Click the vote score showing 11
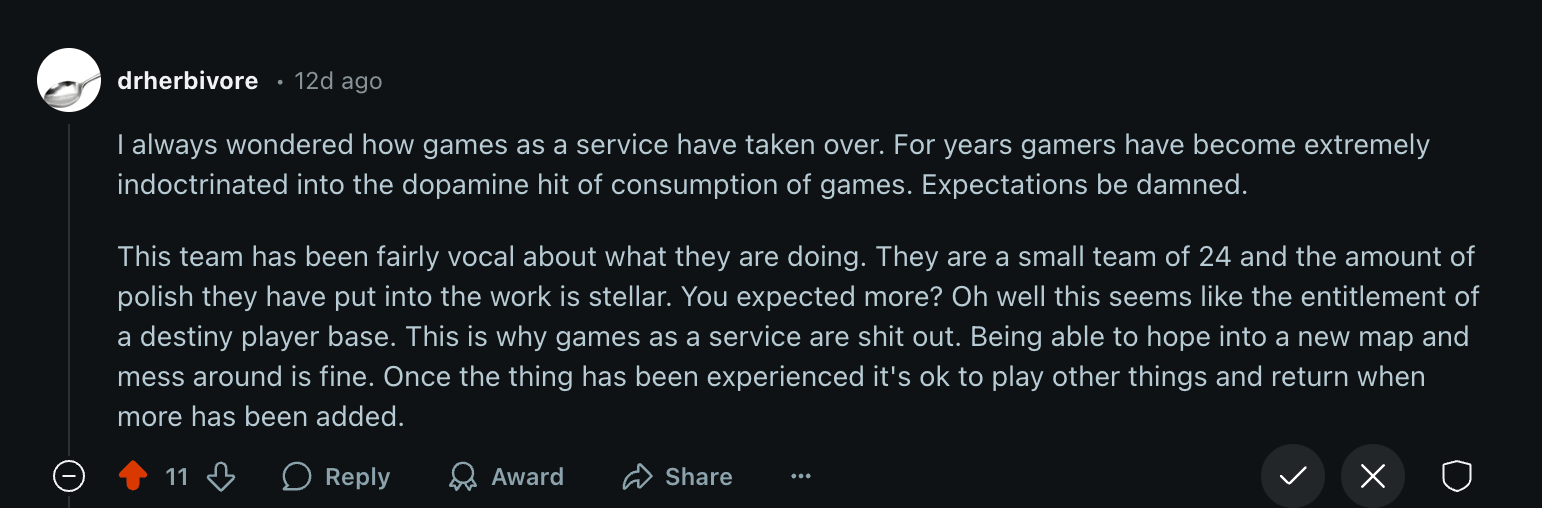 (x=177, y=477)
